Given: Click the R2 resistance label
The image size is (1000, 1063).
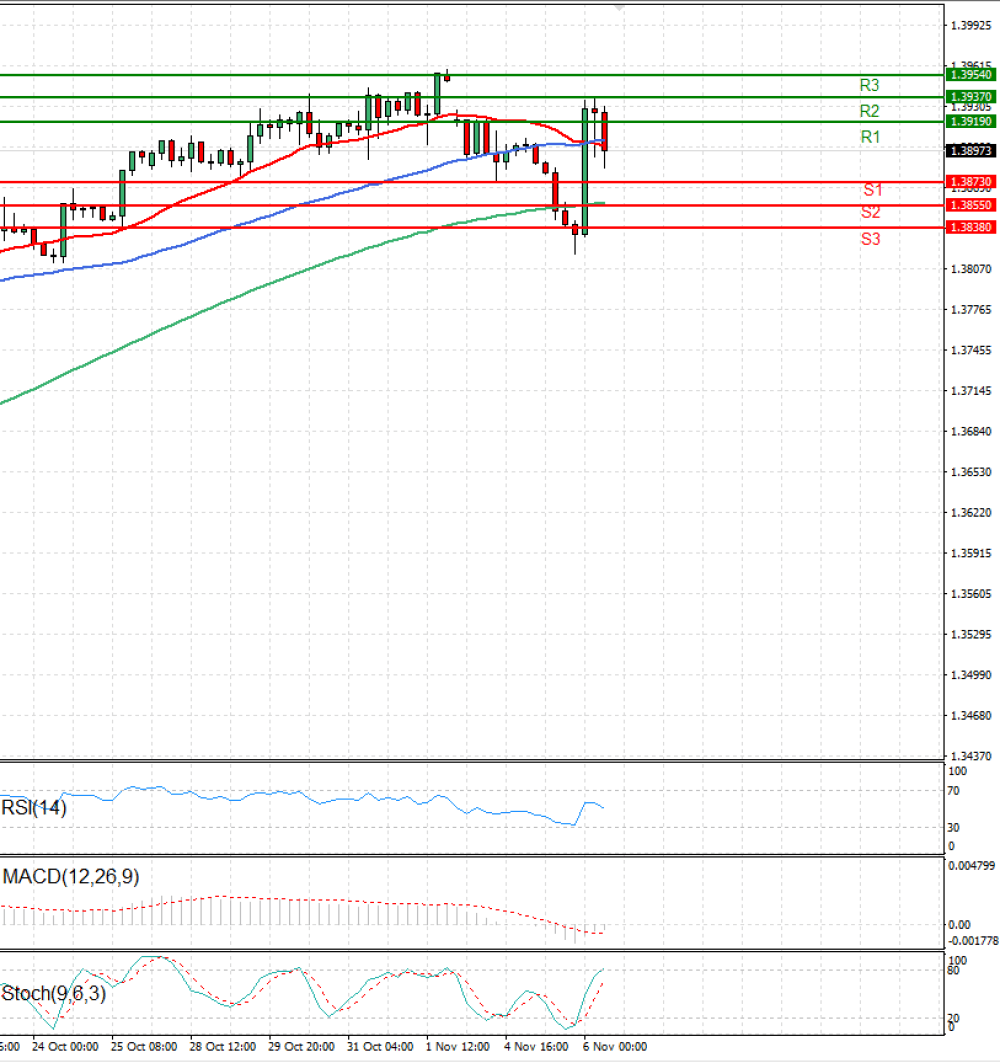Looking at the screenshot, I should coord(869,111).
